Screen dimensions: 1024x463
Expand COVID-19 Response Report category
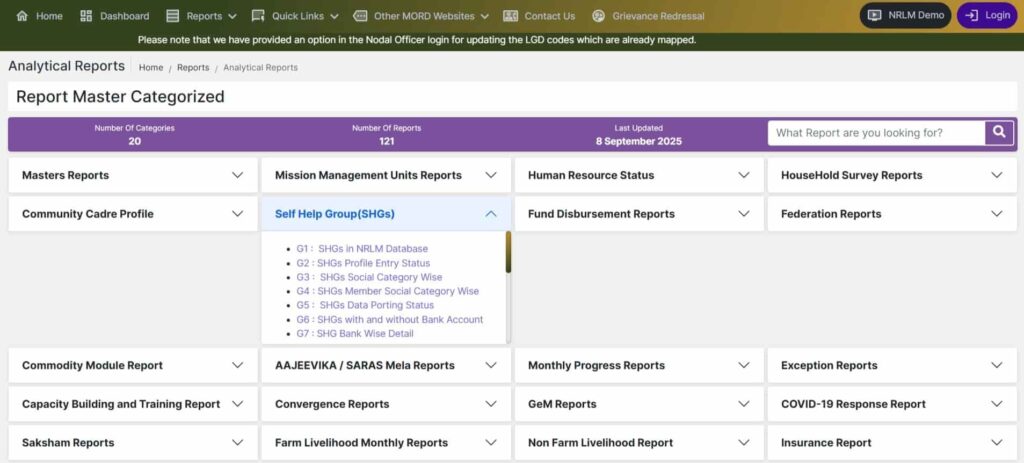pos(892,404)
